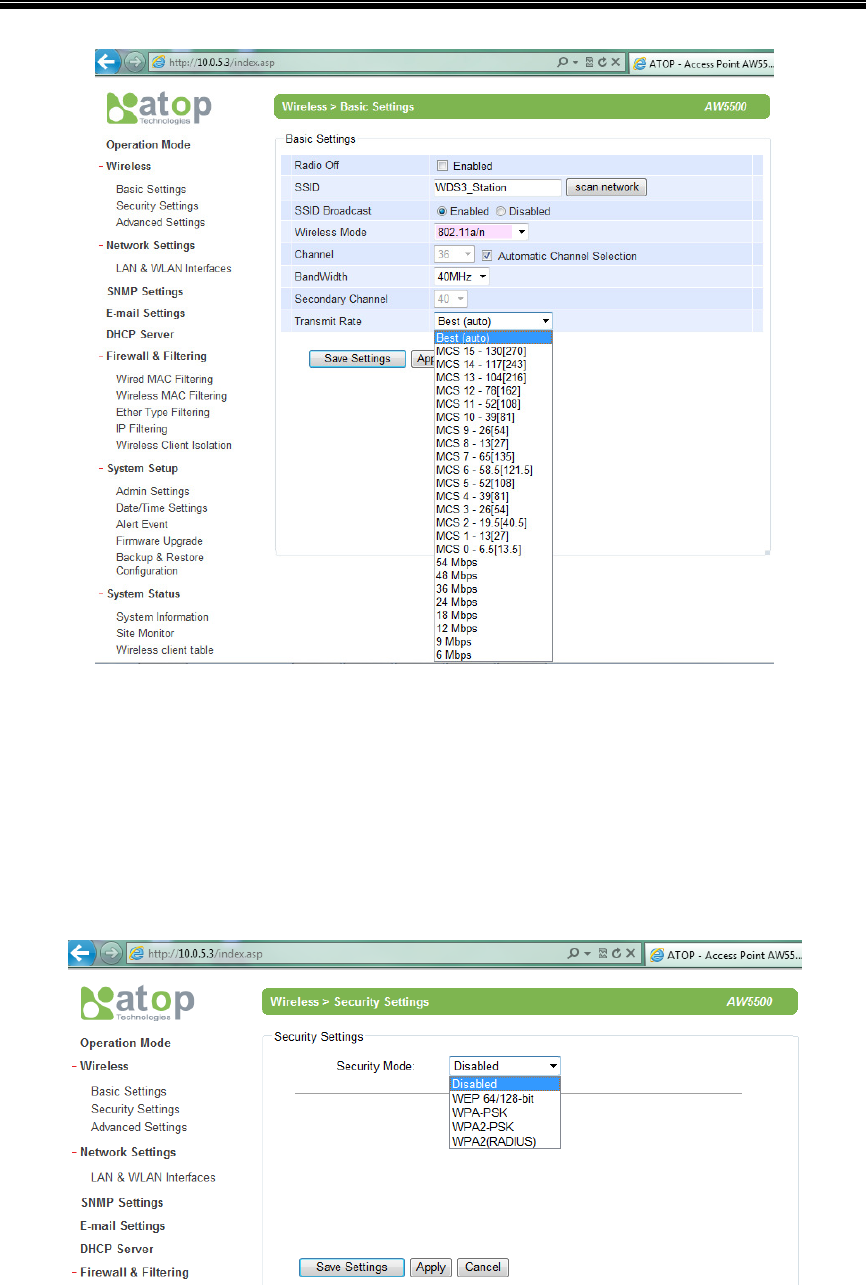
Task: Select WEP 64/128-bit security mode option
Action: coord(505,1098)
